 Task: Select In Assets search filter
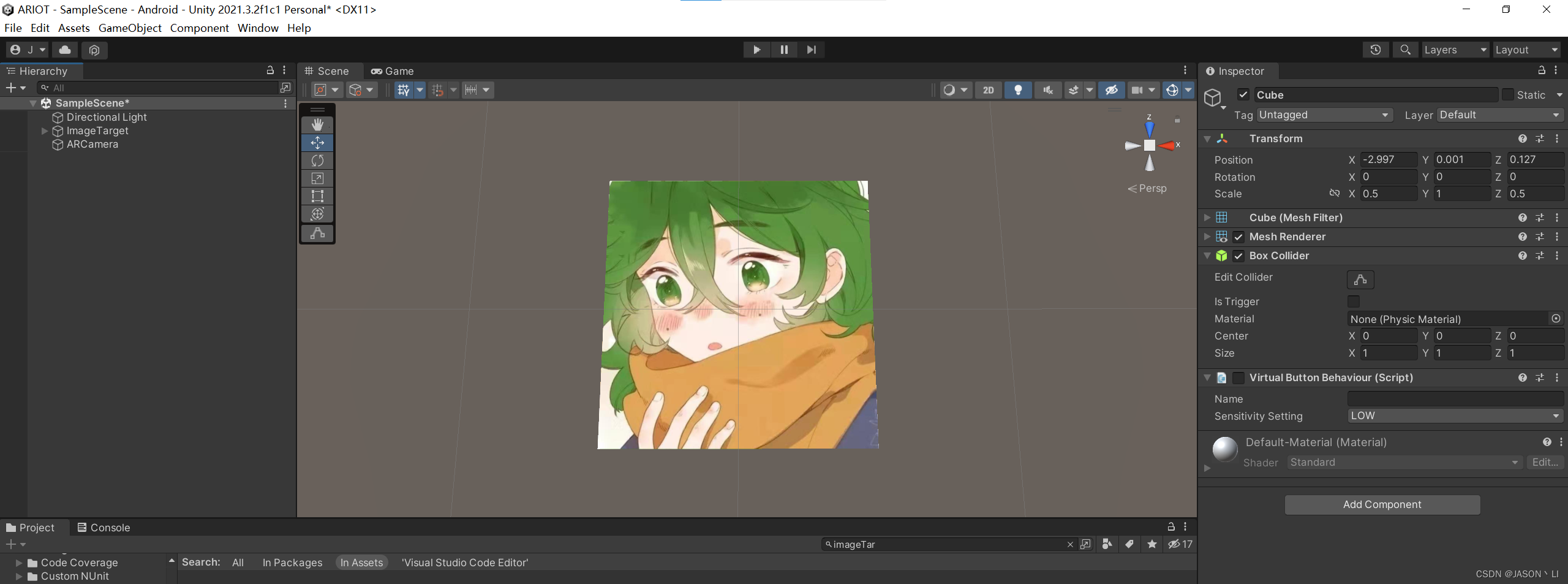tap(361, 563)
